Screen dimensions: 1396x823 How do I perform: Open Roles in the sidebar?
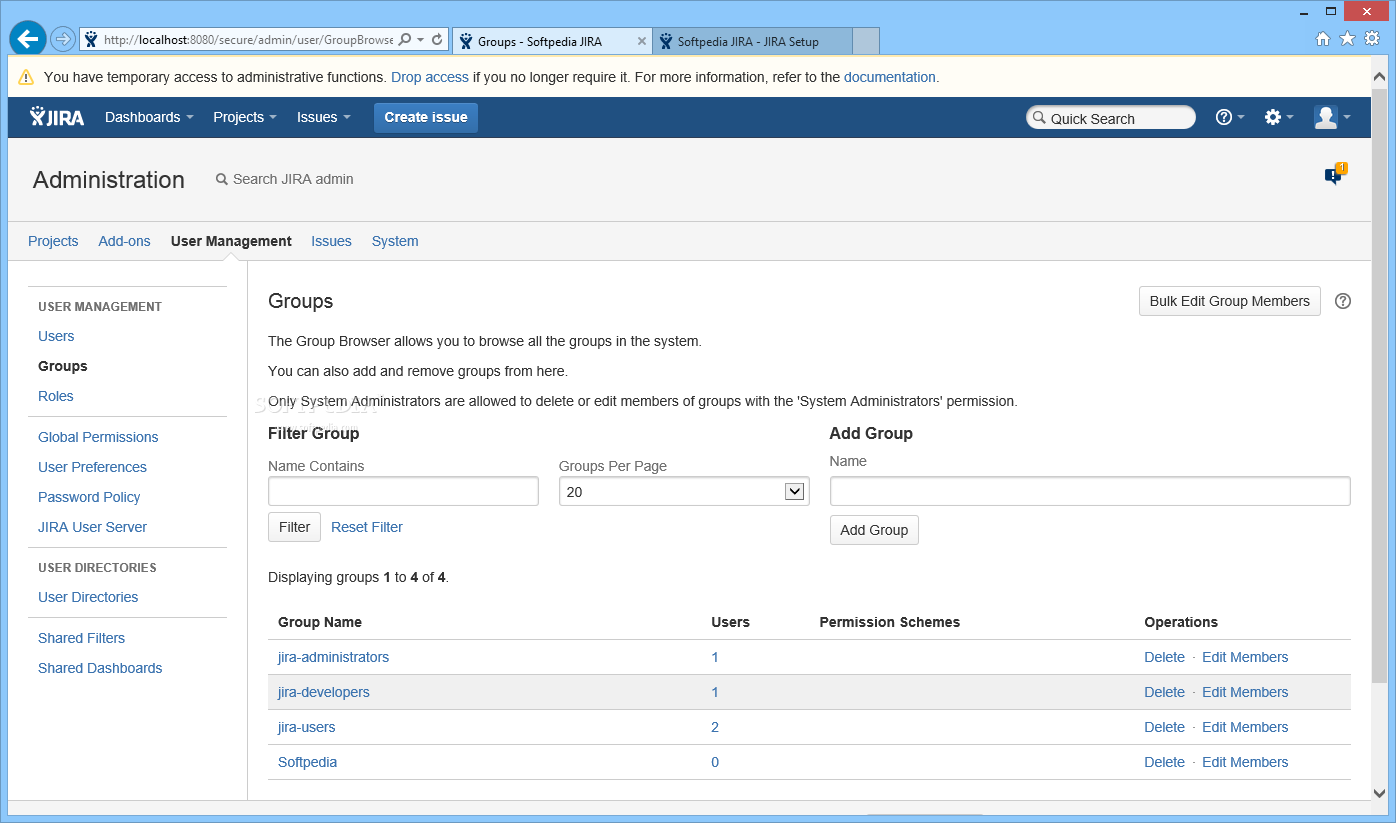tap(56, 396)
